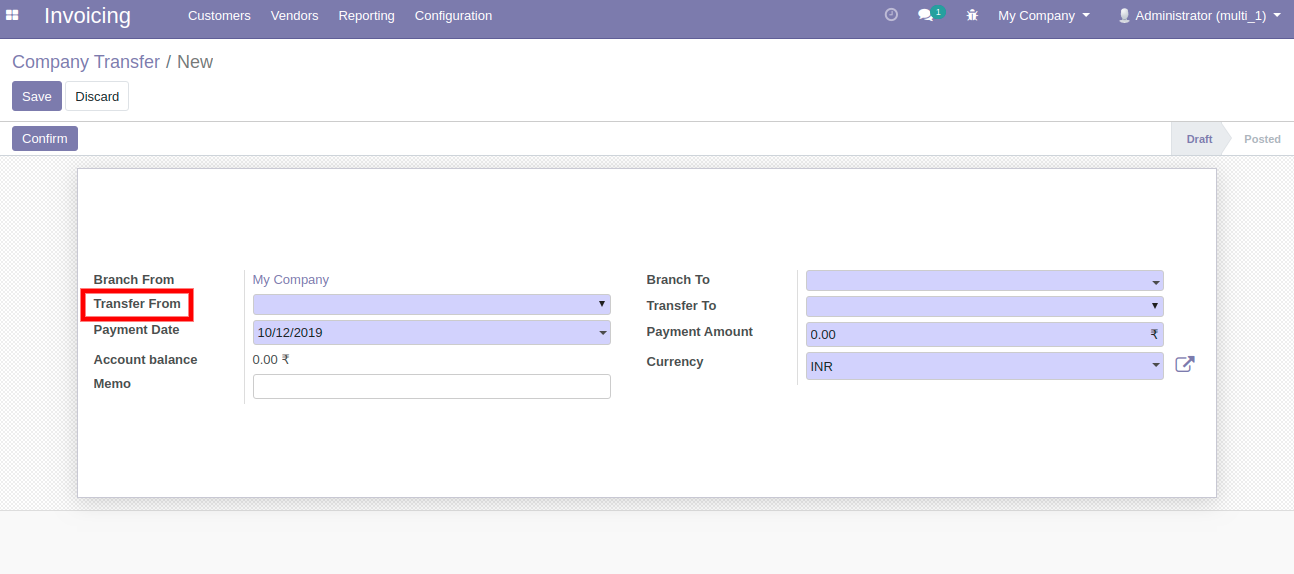Discard the transfer record changes
The image size is (1294, 574).
97,97
